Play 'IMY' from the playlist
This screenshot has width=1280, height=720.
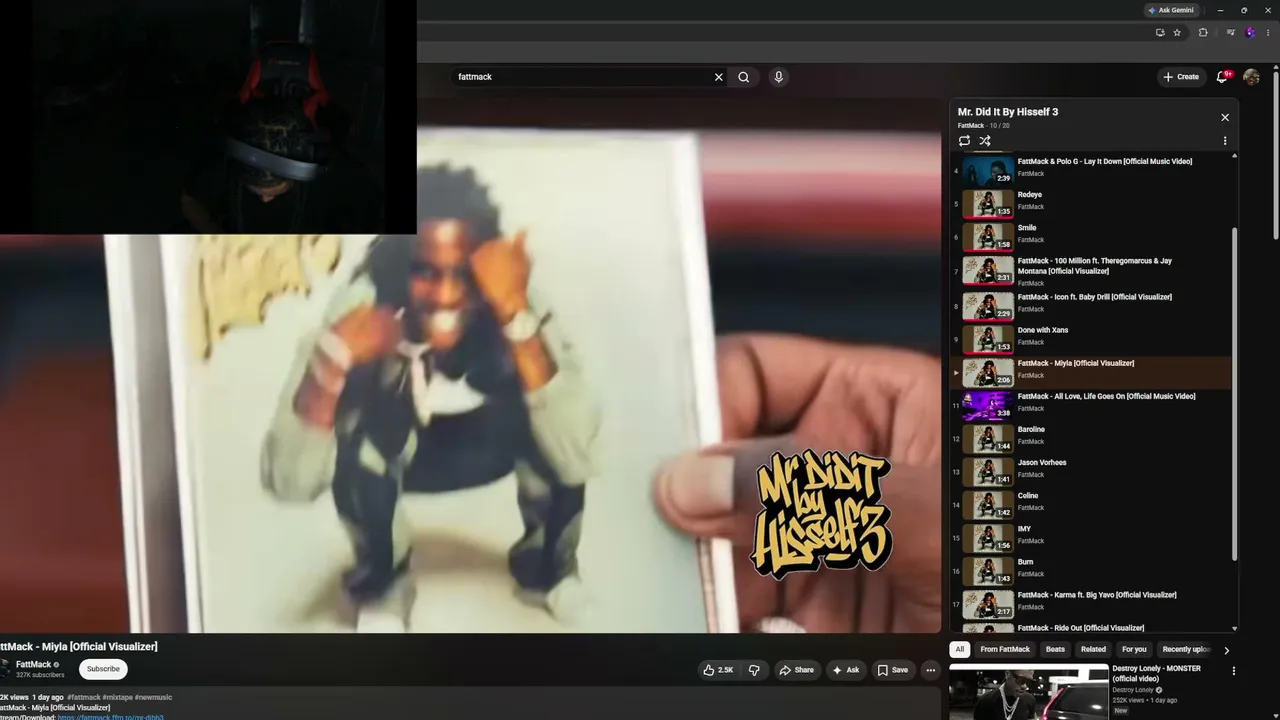(x=1092, y=538)
